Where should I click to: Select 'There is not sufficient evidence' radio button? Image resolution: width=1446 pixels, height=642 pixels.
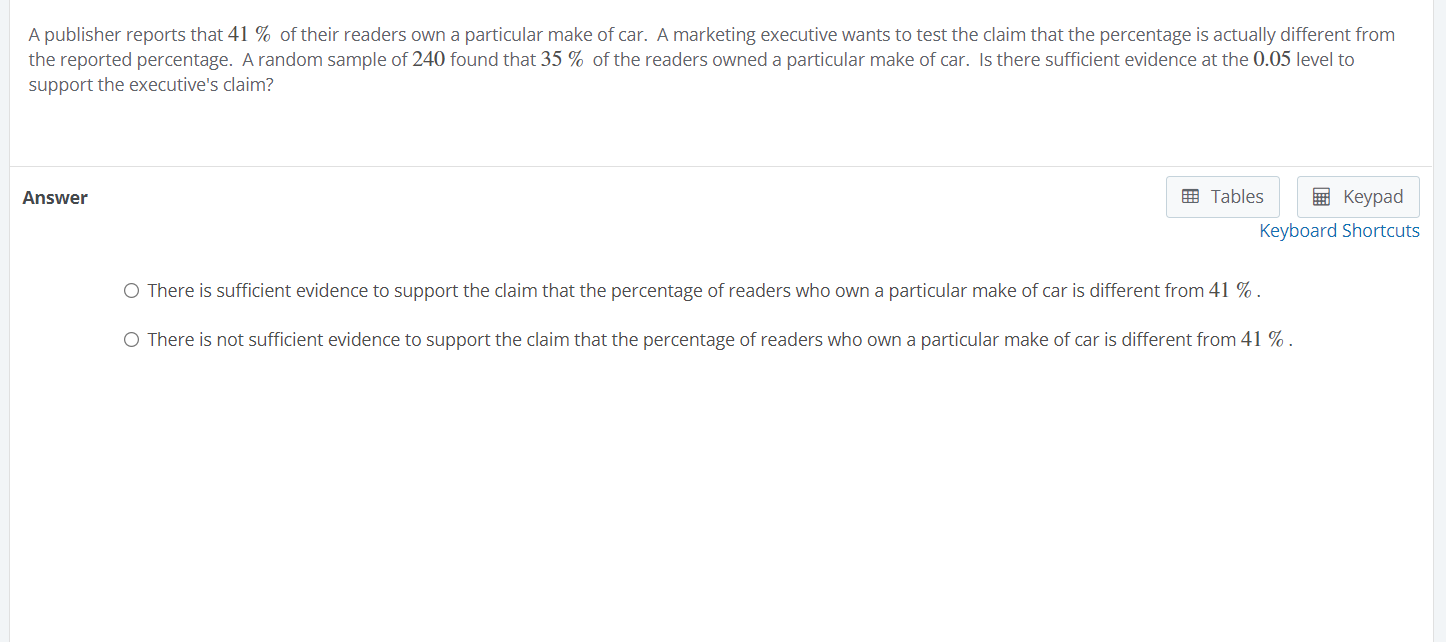click(132, 340)
